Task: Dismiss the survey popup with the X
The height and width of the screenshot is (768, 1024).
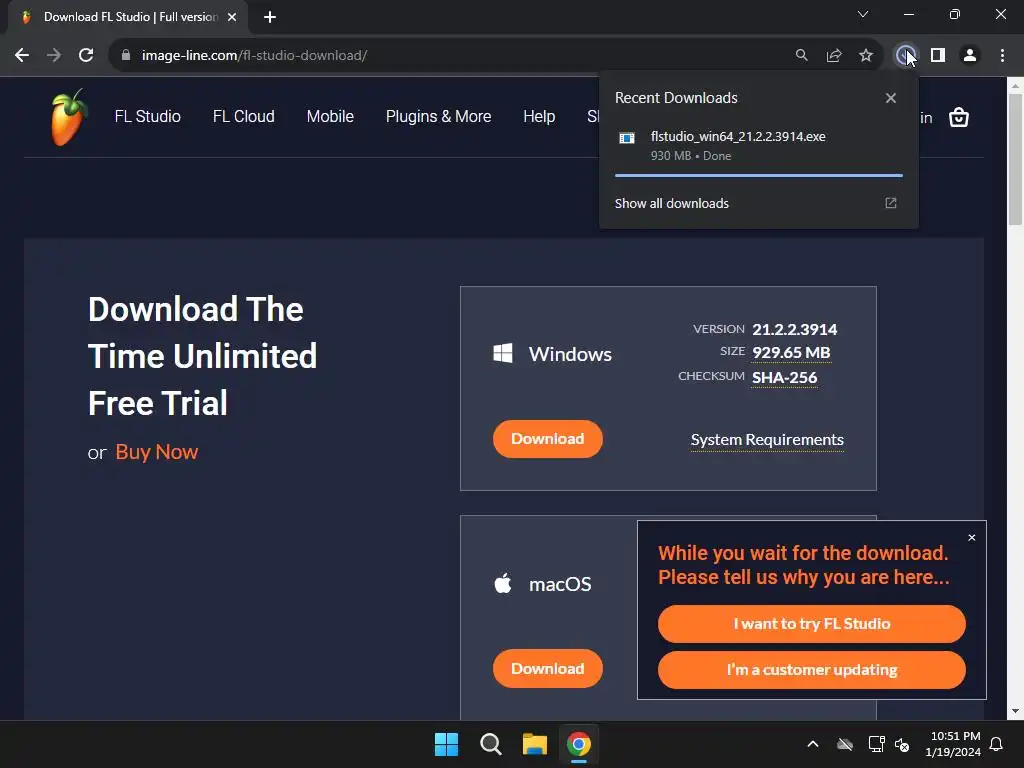Action: 972,537
